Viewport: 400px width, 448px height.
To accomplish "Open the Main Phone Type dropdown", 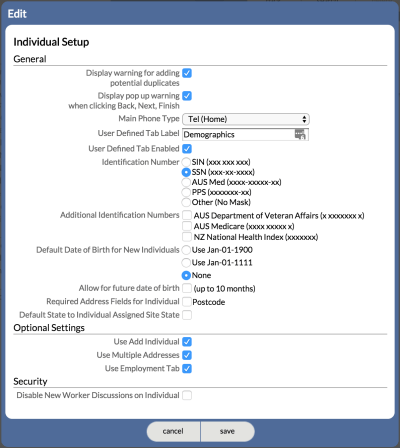I will click(246, 119).
